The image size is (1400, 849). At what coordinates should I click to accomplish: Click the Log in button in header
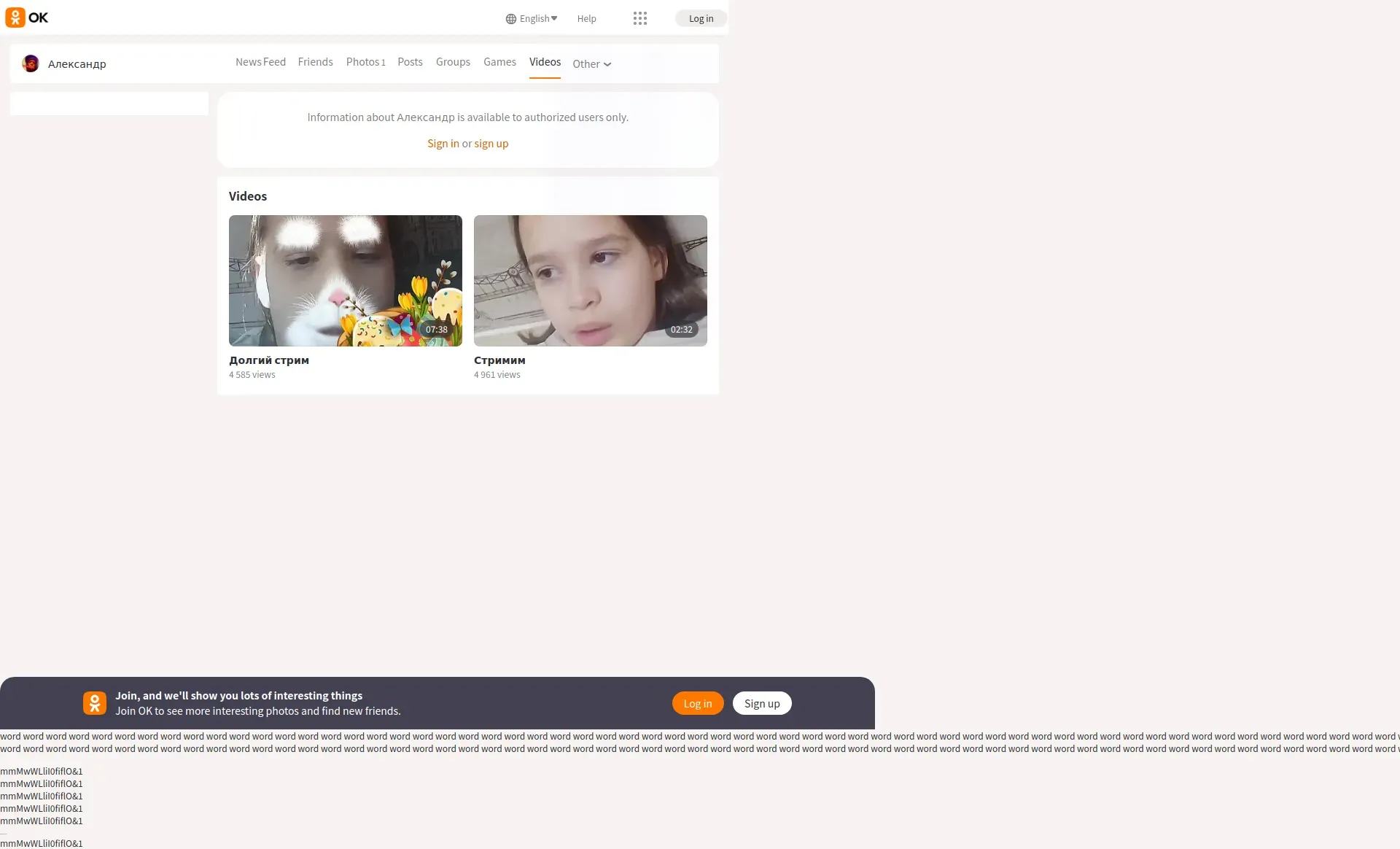701,19
